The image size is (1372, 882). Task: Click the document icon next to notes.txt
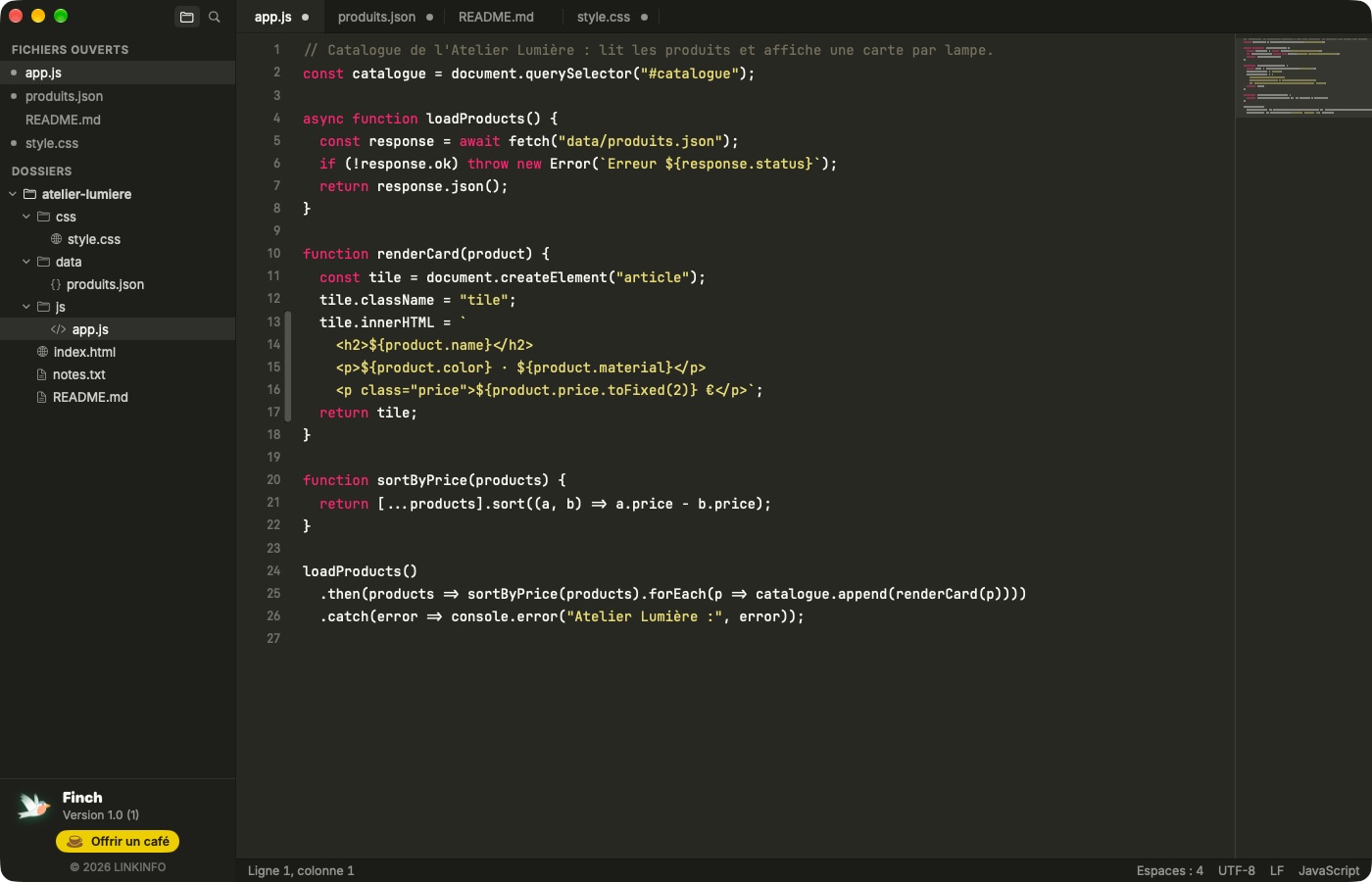pyautogui.click(x=41, y=374)
